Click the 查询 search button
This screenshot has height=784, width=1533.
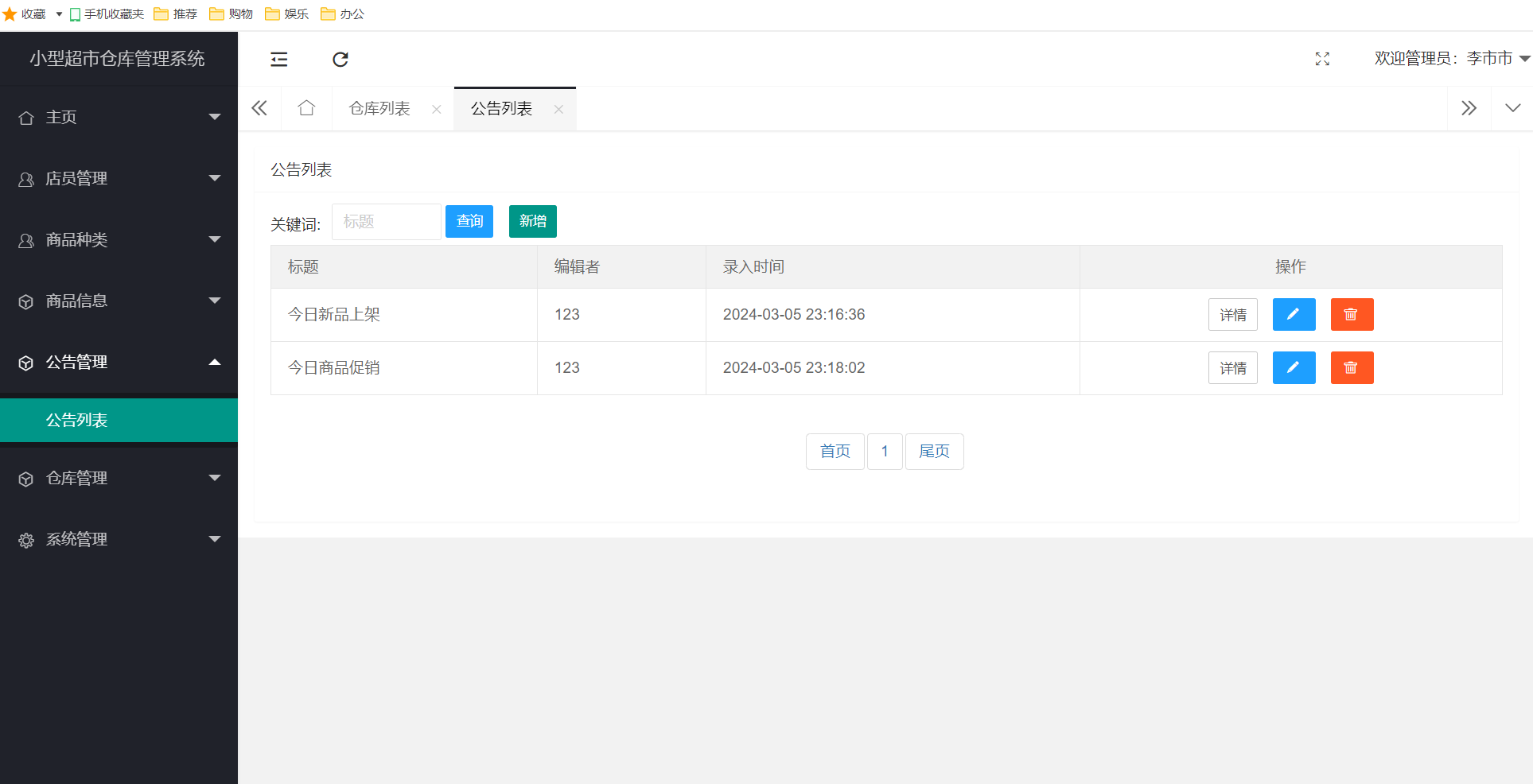click(x=469, y=221)
